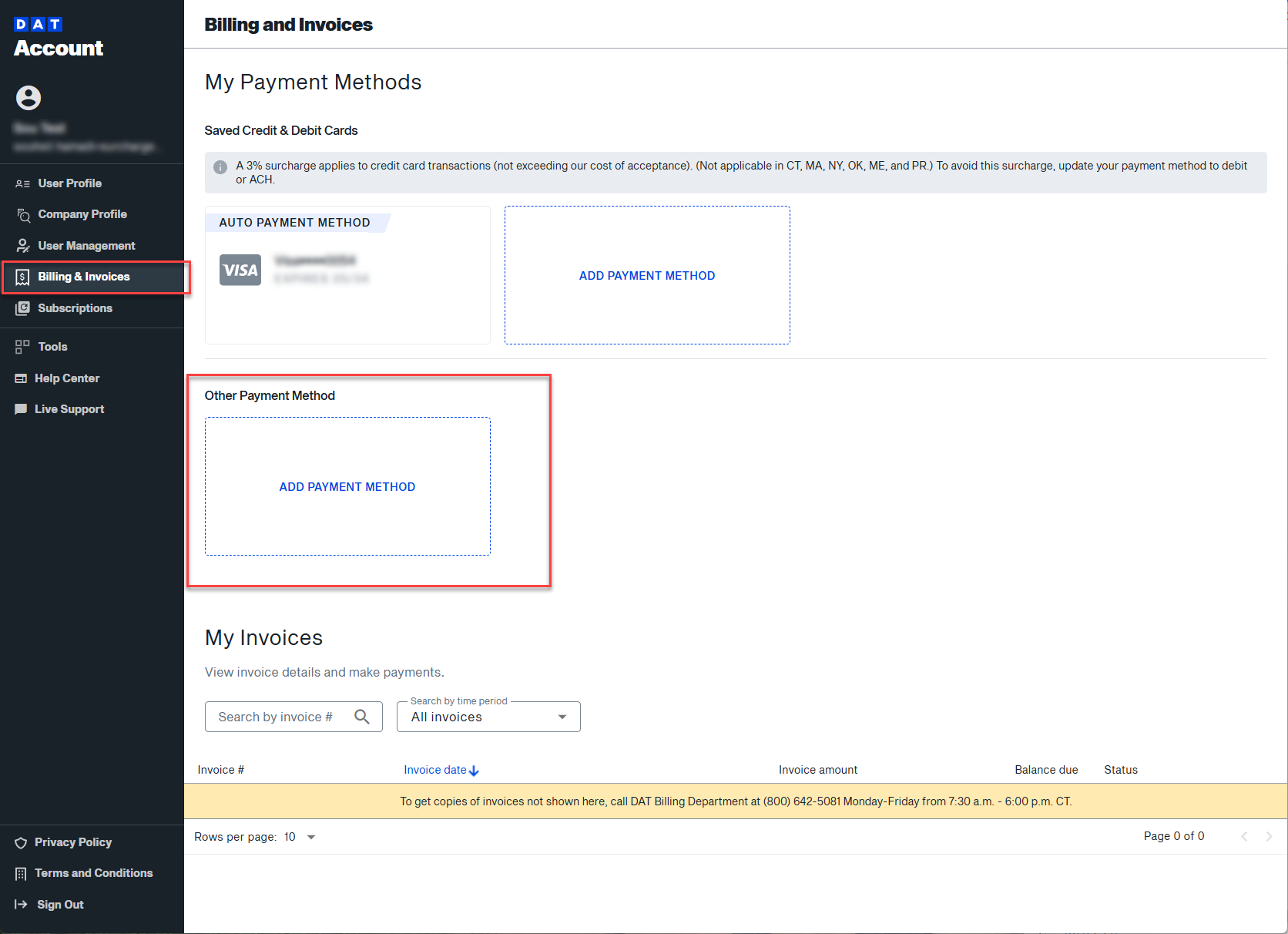Go to previous invoices page arrow
This screenshot has height=934, width=1288.
pos(1244,836)
